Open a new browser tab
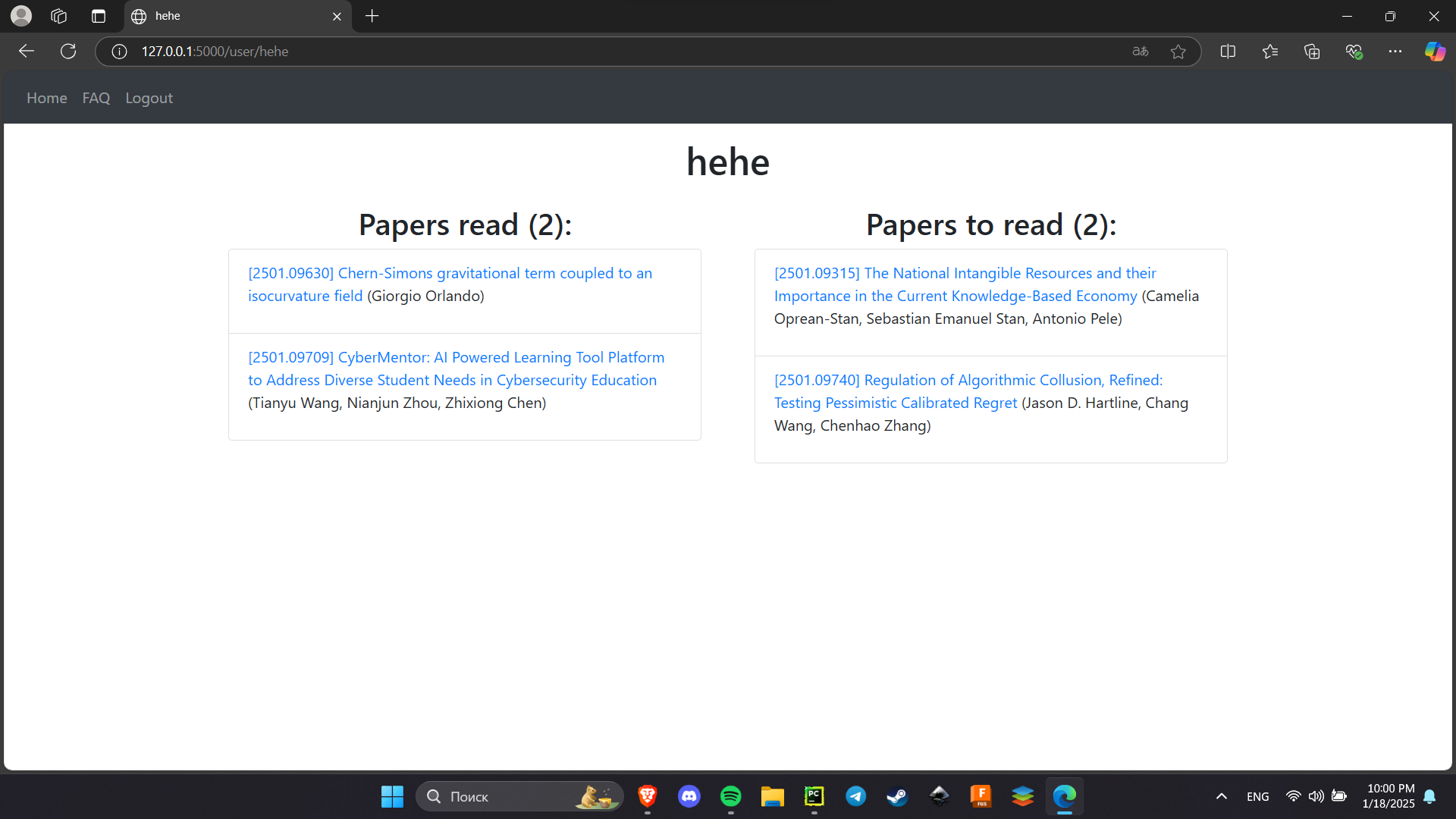The width and height of the screenshot is (1456, 819). point(372,16)
